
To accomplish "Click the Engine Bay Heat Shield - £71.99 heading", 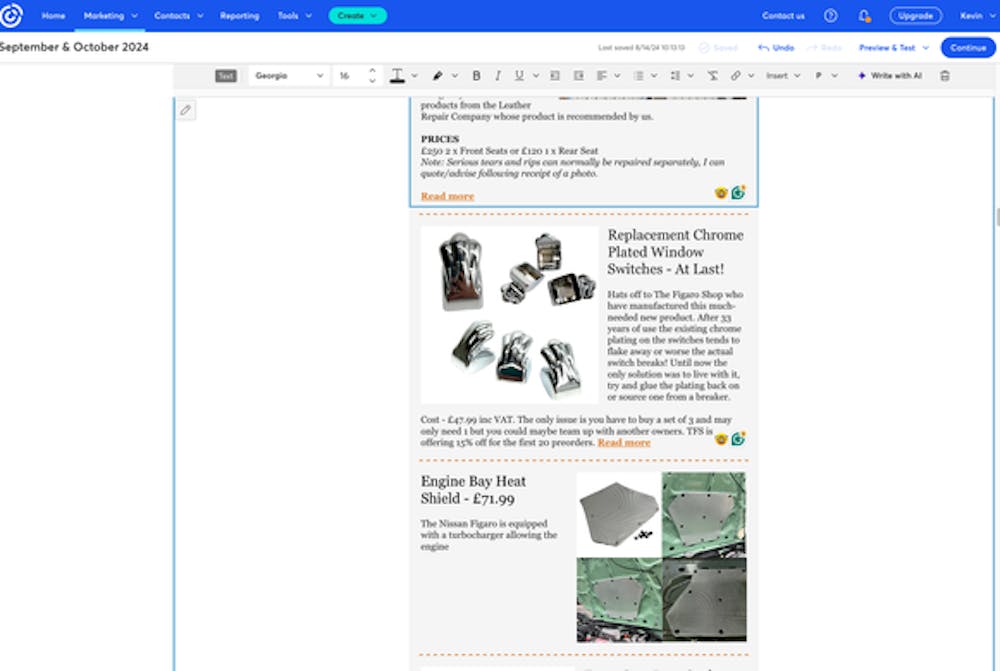I will point(473,490).
